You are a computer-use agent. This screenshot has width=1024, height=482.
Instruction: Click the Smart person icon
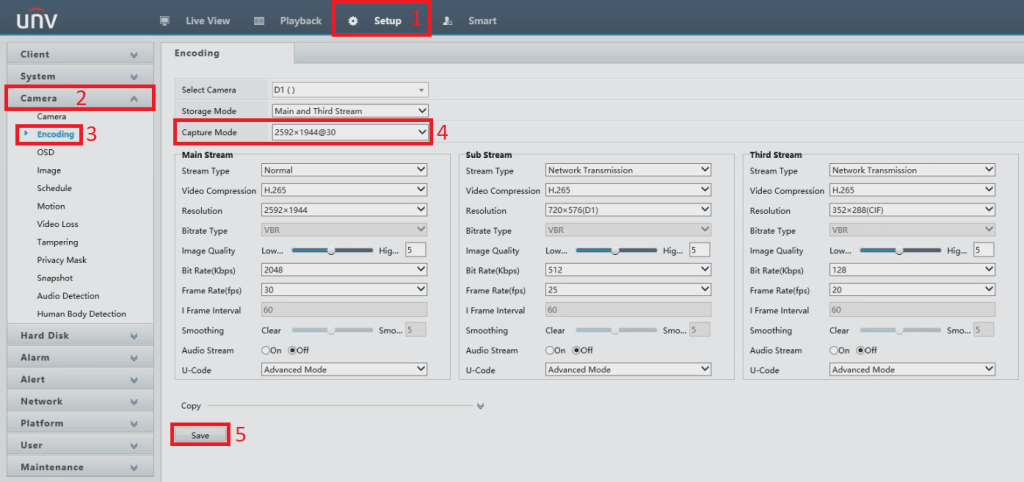446,21
